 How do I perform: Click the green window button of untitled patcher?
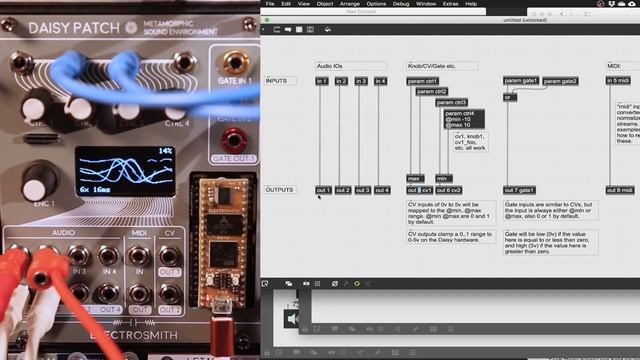click(267, 20)
